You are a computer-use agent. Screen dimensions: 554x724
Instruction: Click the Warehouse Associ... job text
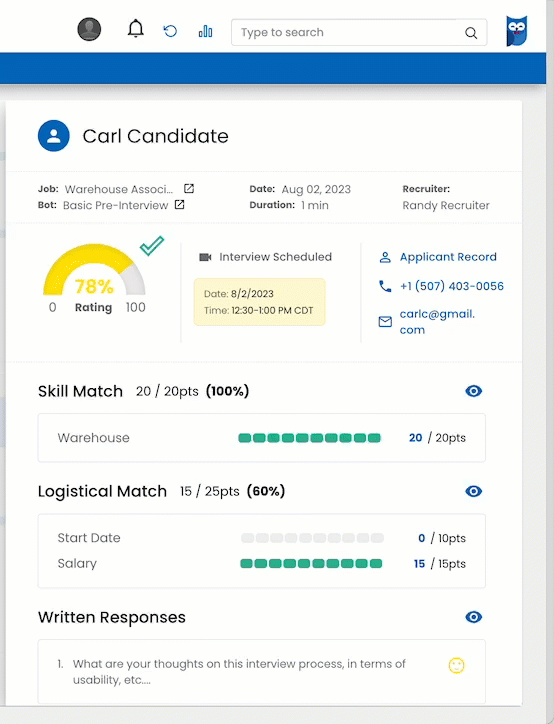[119, 189]
